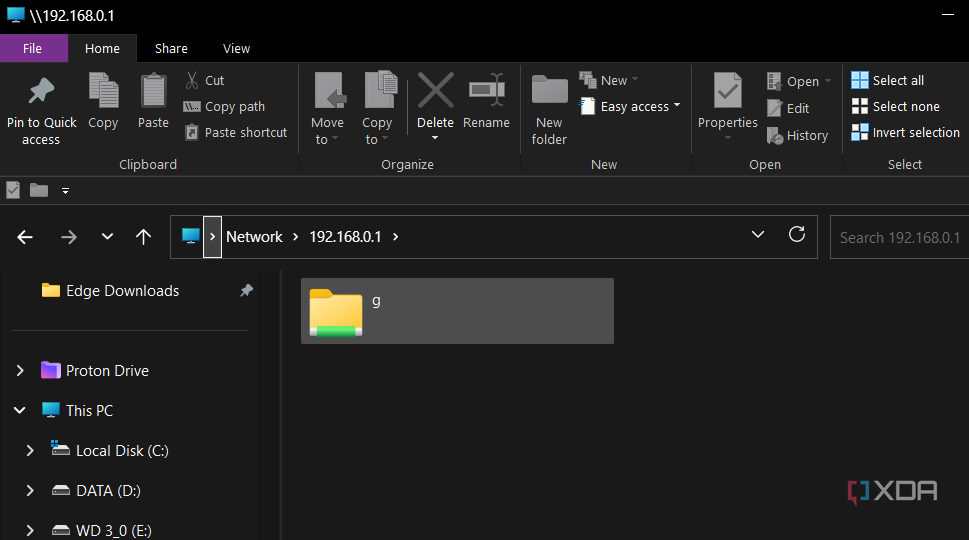Open address bar history dropdown
This screenshot has width=969, height=540.
[758, 235]
